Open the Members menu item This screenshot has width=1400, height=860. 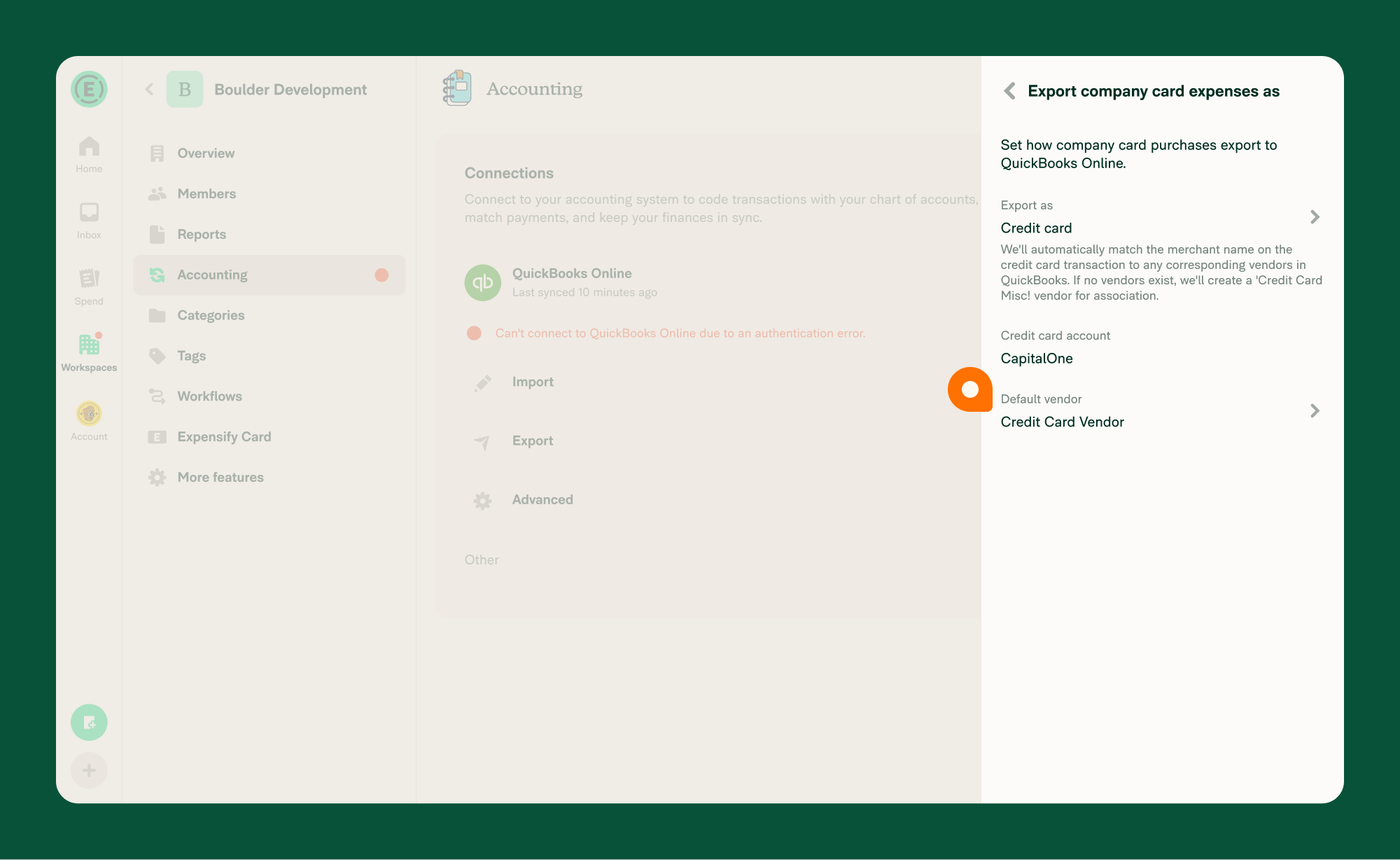point(269,194)
